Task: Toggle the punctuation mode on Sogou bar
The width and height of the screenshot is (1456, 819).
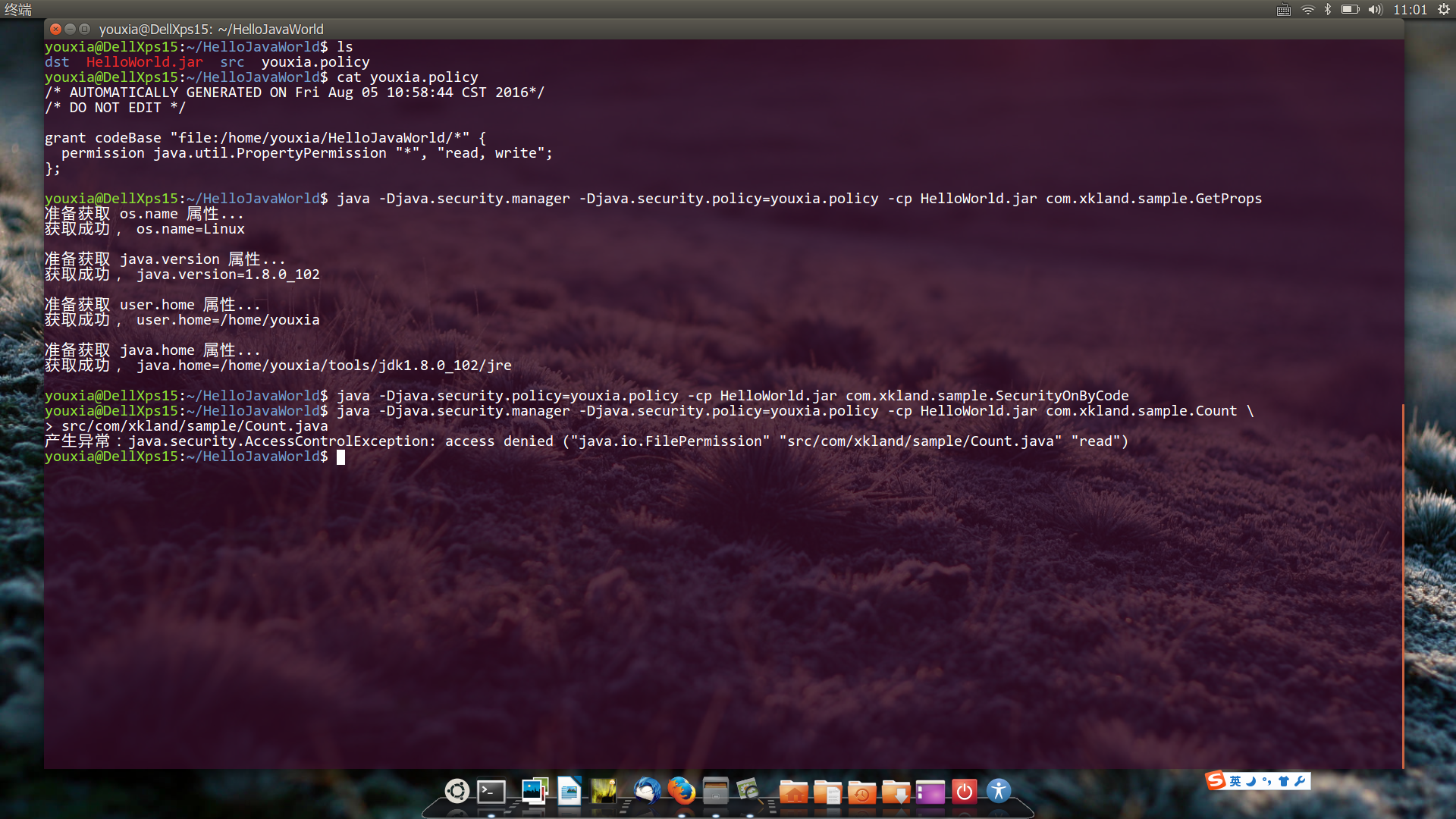Action: coord(1266,781)
